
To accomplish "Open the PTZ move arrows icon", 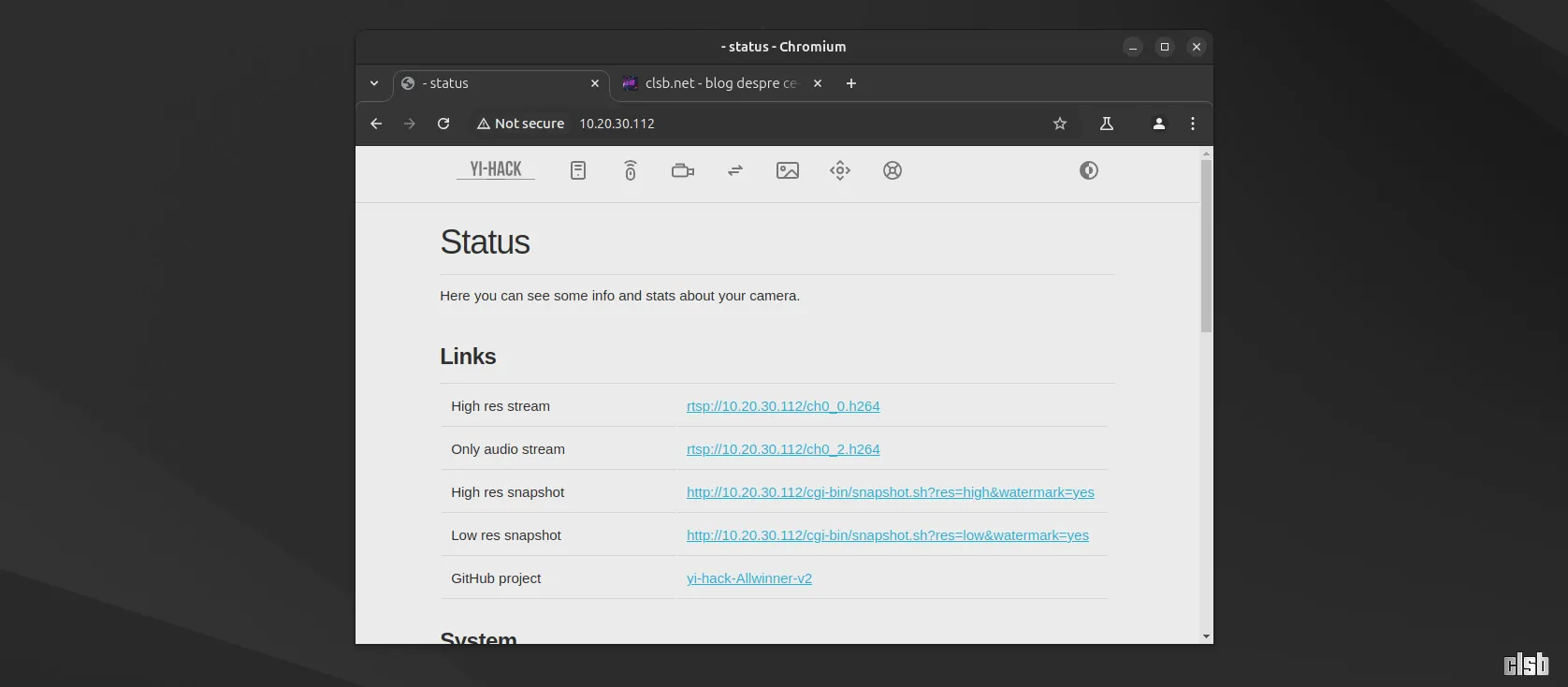I will 840,170.
